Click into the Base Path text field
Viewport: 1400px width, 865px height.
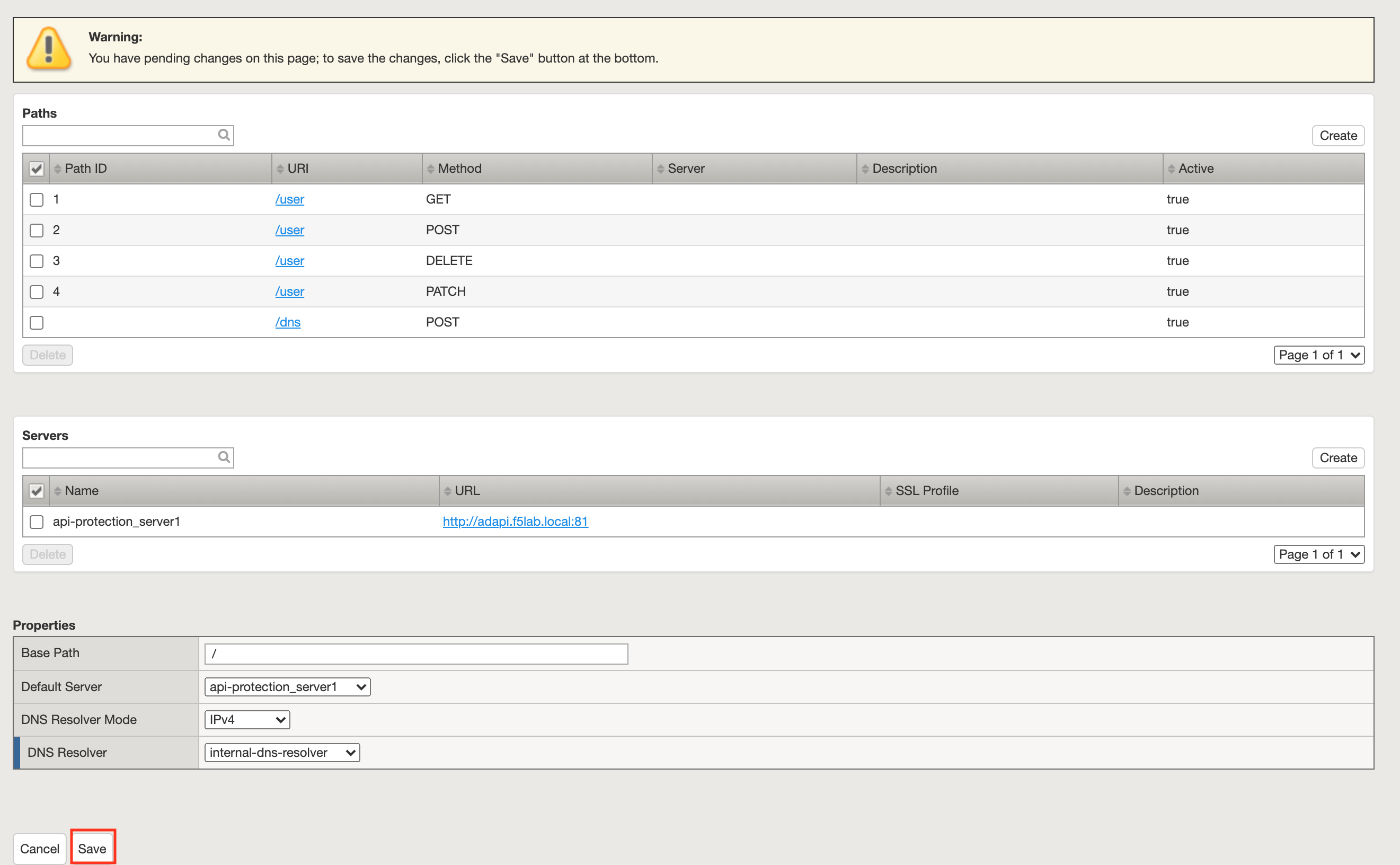click(x=417, y=654)
